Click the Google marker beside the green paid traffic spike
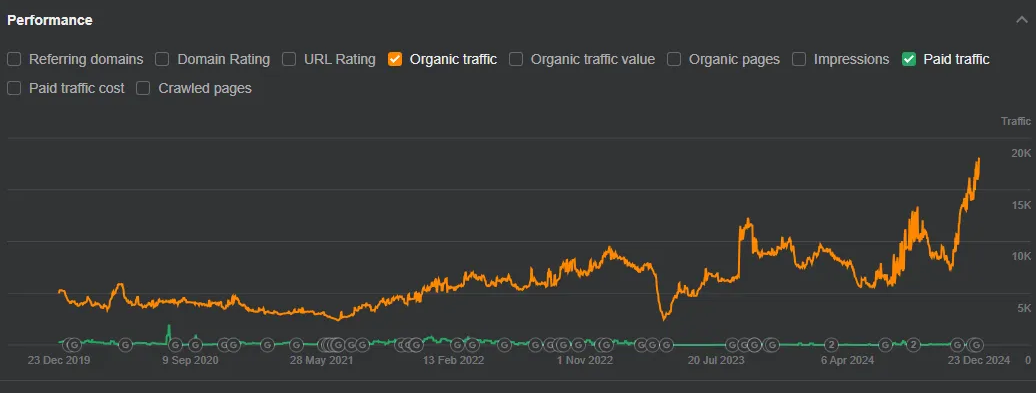 pos(175,344)
